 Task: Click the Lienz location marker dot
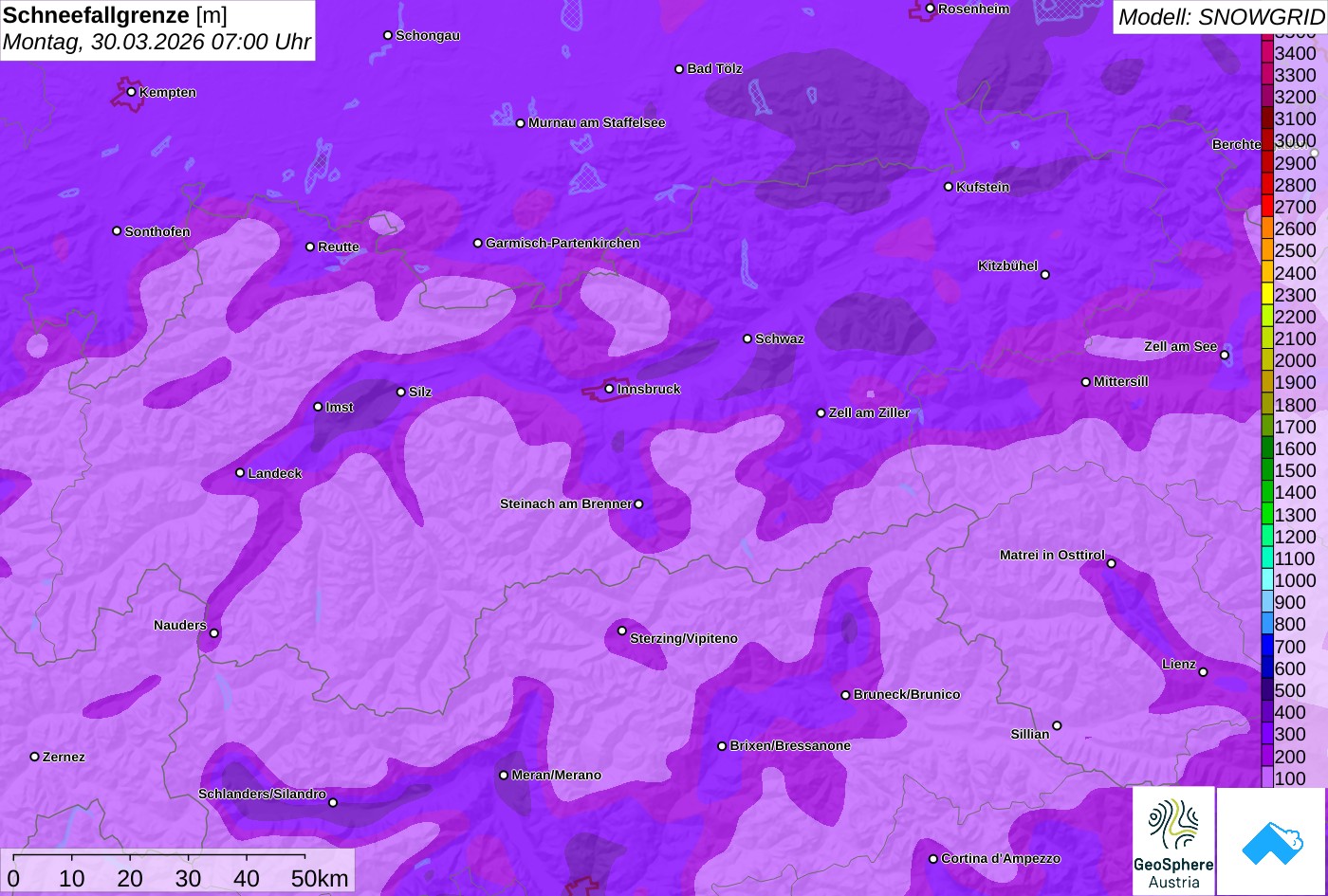tap(1203, 672)
